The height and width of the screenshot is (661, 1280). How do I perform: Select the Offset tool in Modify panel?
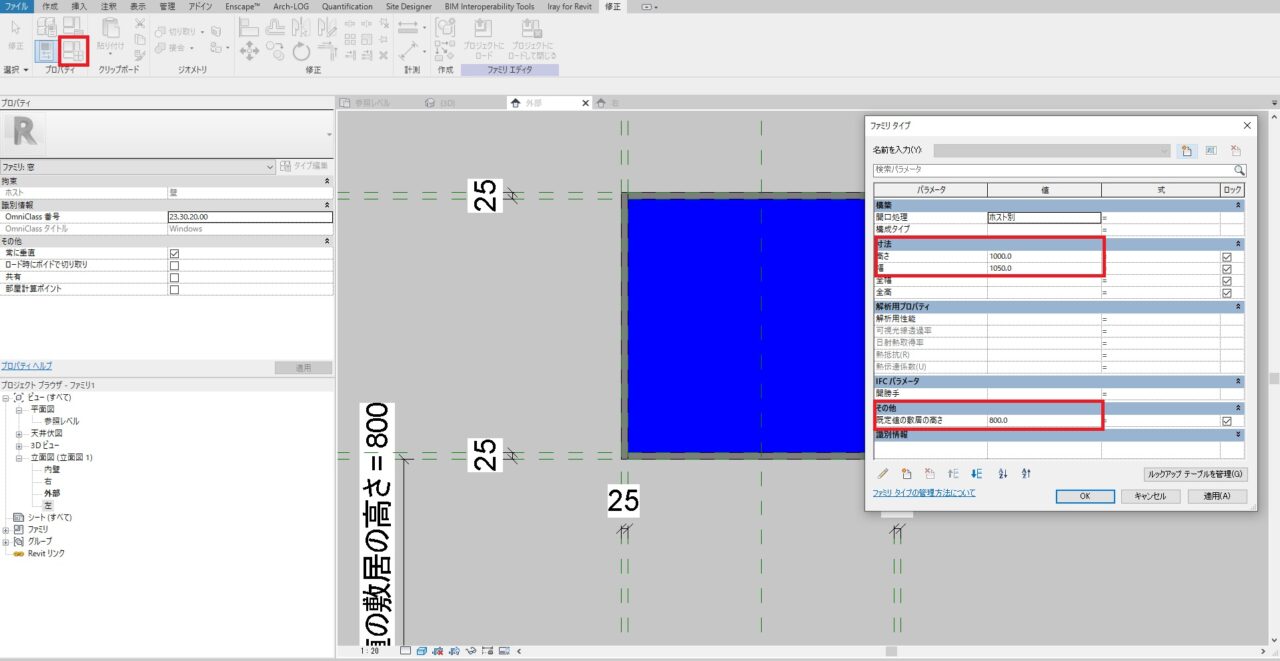click(x=275, y=27)
